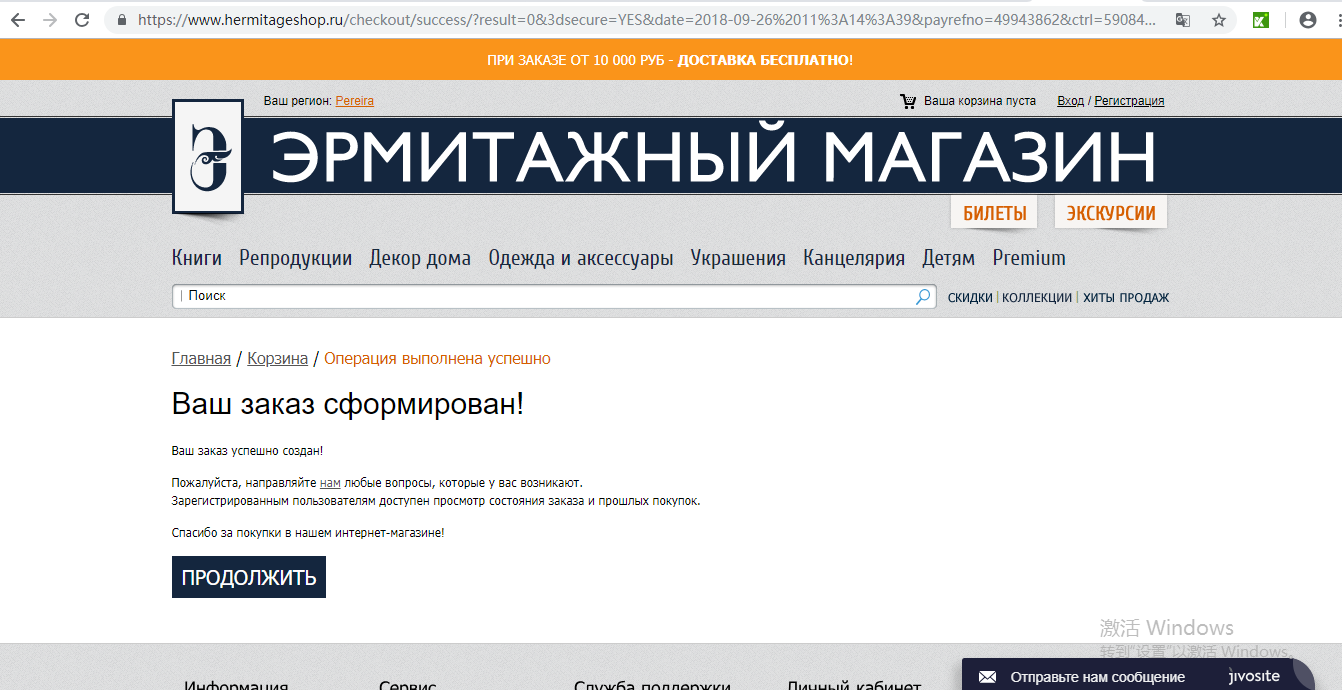Click the Hermitage shop logo emblem
The height and width of the screenshot is (690, 1342).
[x=208, y=156]
